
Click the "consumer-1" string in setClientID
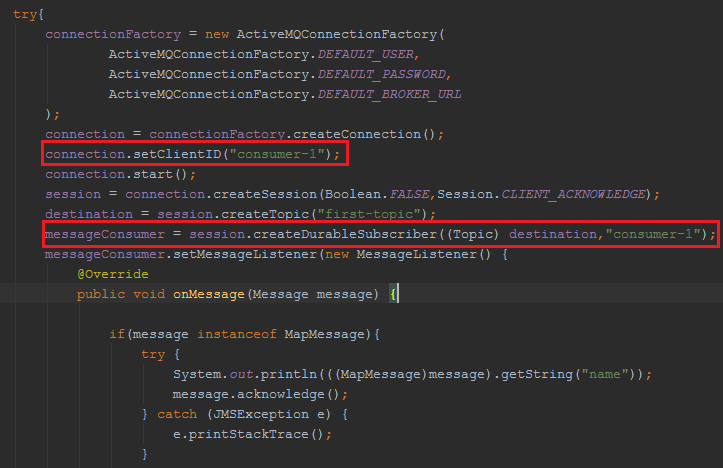(x=278, y=154)
